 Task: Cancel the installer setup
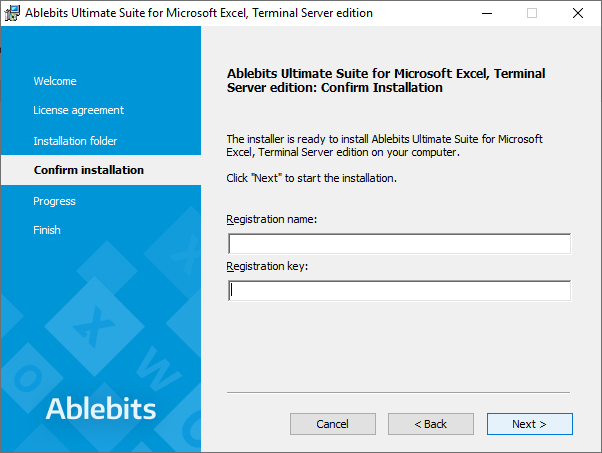[332, 424]
